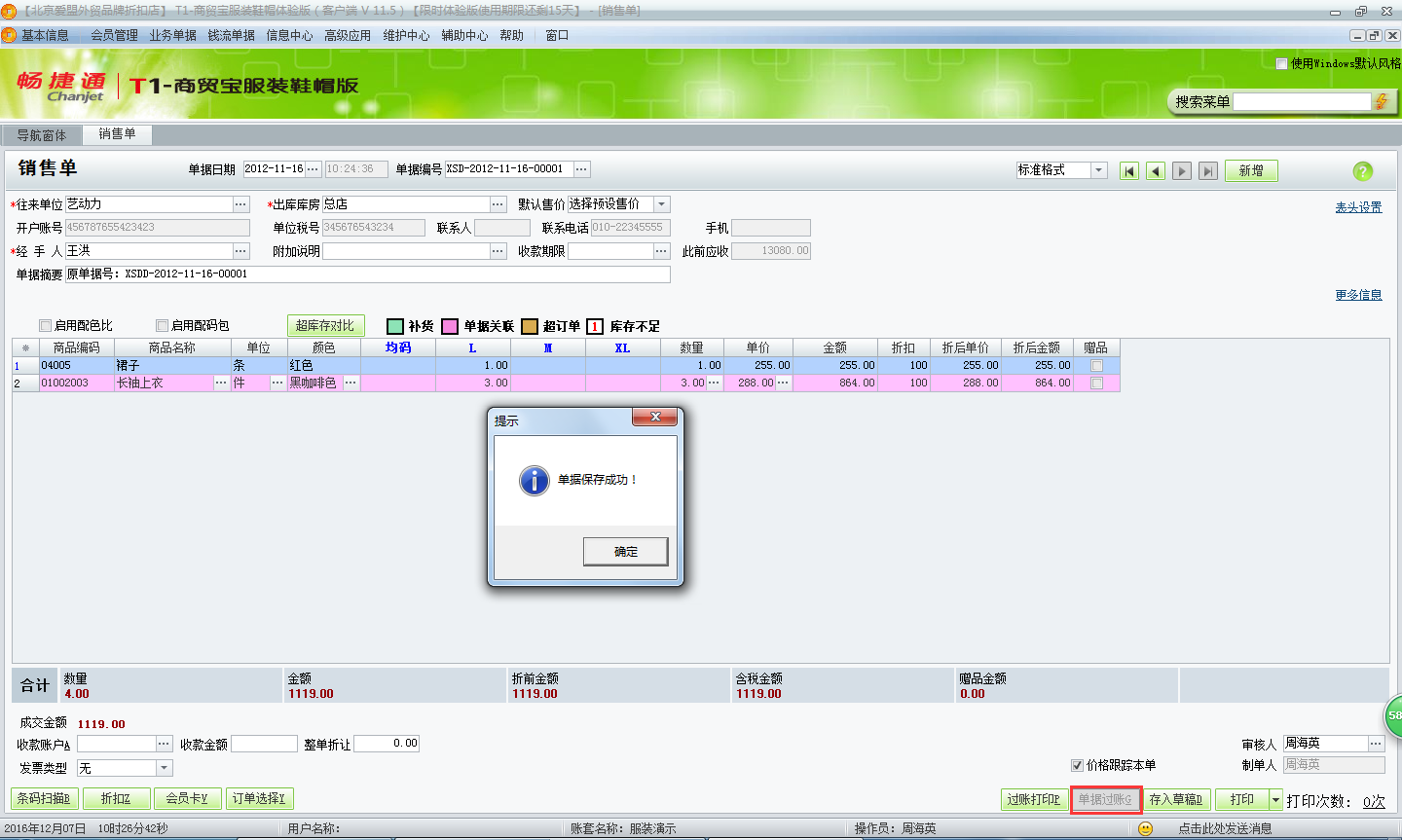Click 过账打印 button

1034,800
